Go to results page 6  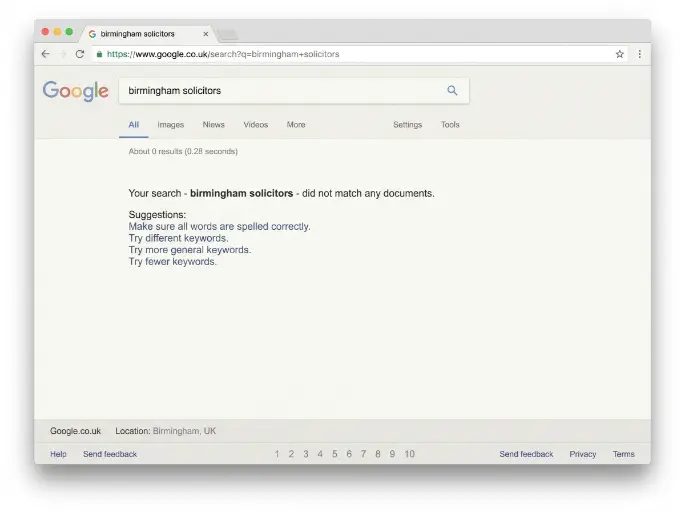[349, 454]
